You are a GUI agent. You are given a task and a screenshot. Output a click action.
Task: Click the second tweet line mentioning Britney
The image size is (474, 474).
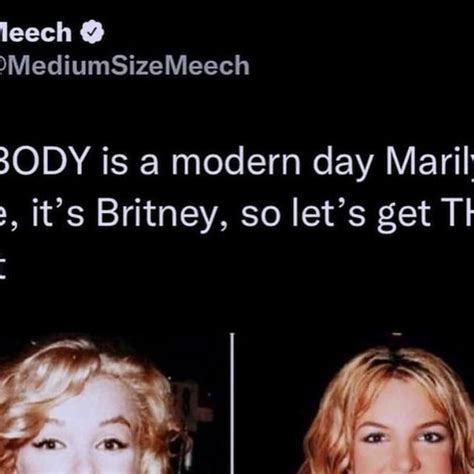tap(237, 214)
